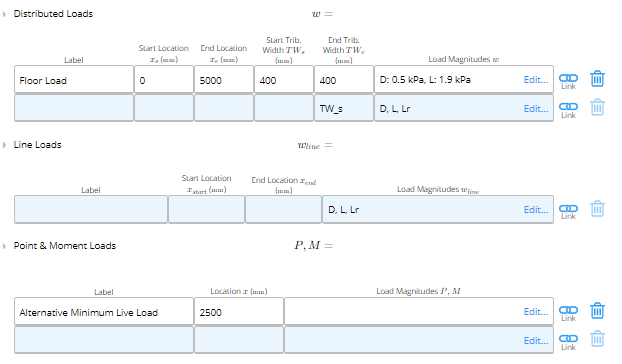
Task: Click the Floor Load end tributary width field
Action: [344, 80]
